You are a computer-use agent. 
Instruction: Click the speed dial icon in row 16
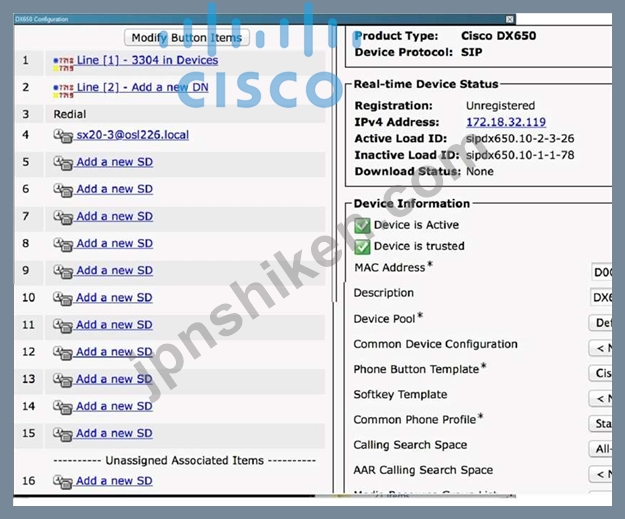63,482
